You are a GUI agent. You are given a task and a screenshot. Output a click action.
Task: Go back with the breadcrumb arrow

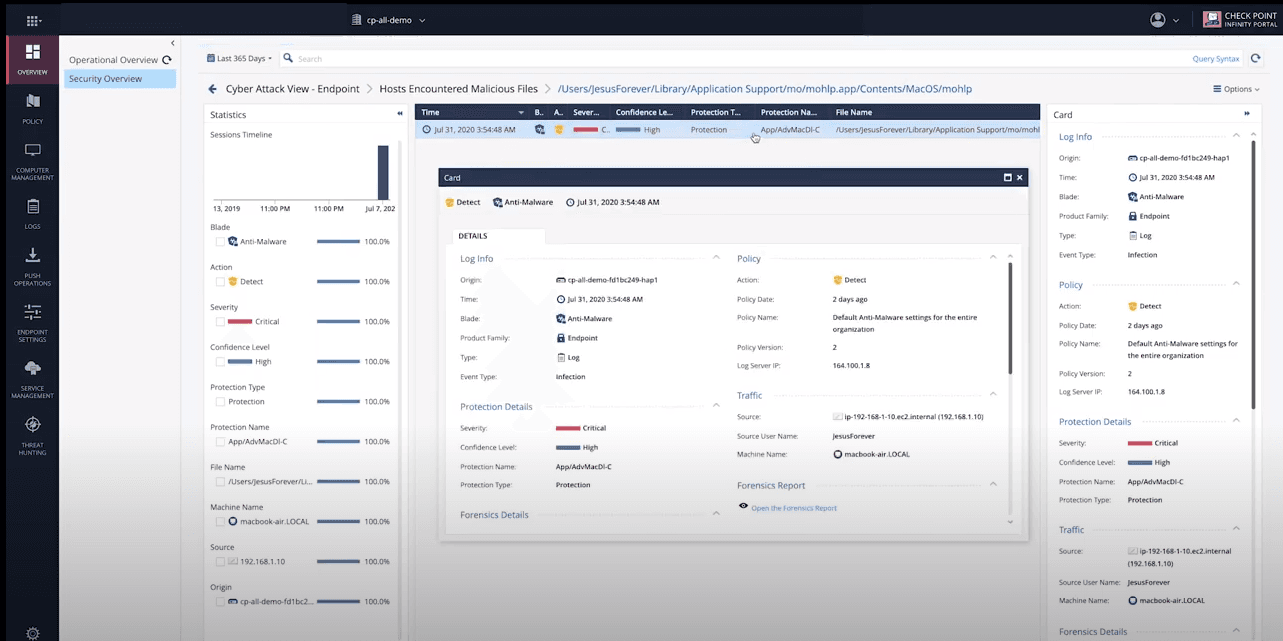pos(212,89)
